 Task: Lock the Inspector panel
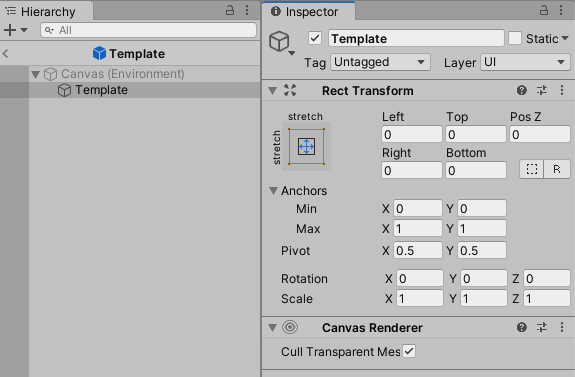544,10
